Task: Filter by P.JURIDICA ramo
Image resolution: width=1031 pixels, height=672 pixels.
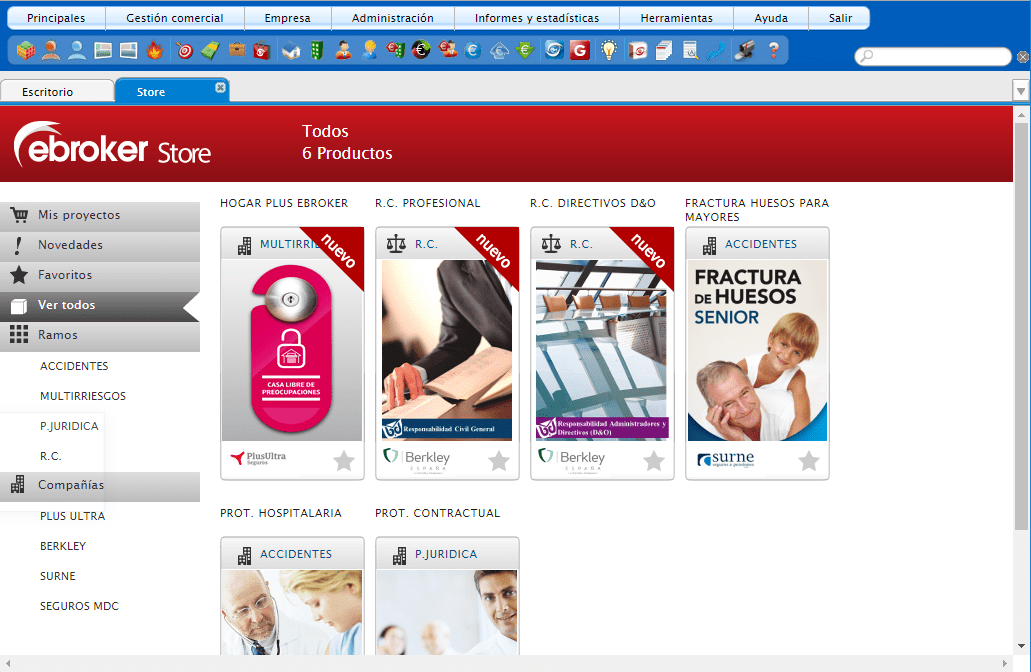Action: click(69, 426)
